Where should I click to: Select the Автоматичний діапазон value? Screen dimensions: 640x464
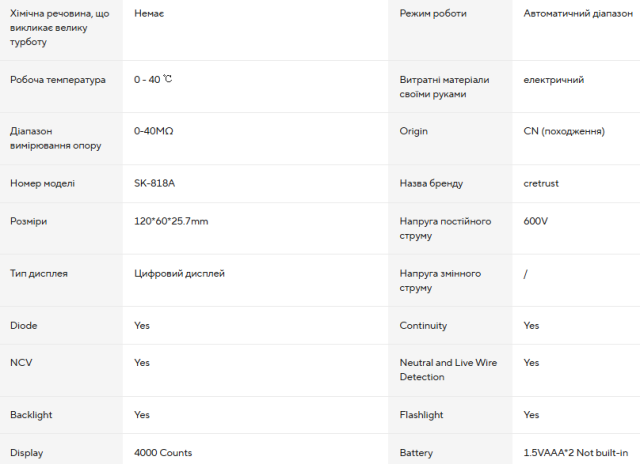coord(578,13)
